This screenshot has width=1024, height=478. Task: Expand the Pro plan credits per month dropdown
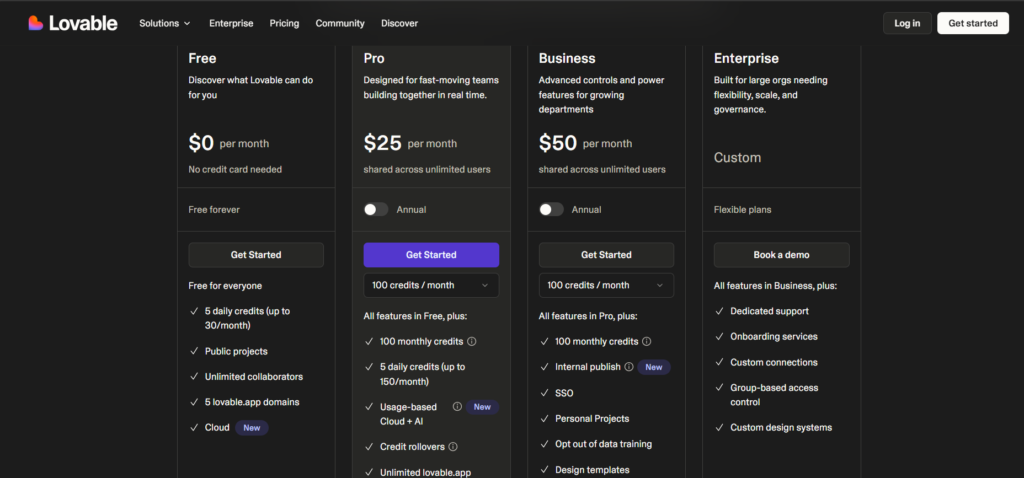[431, 285]
